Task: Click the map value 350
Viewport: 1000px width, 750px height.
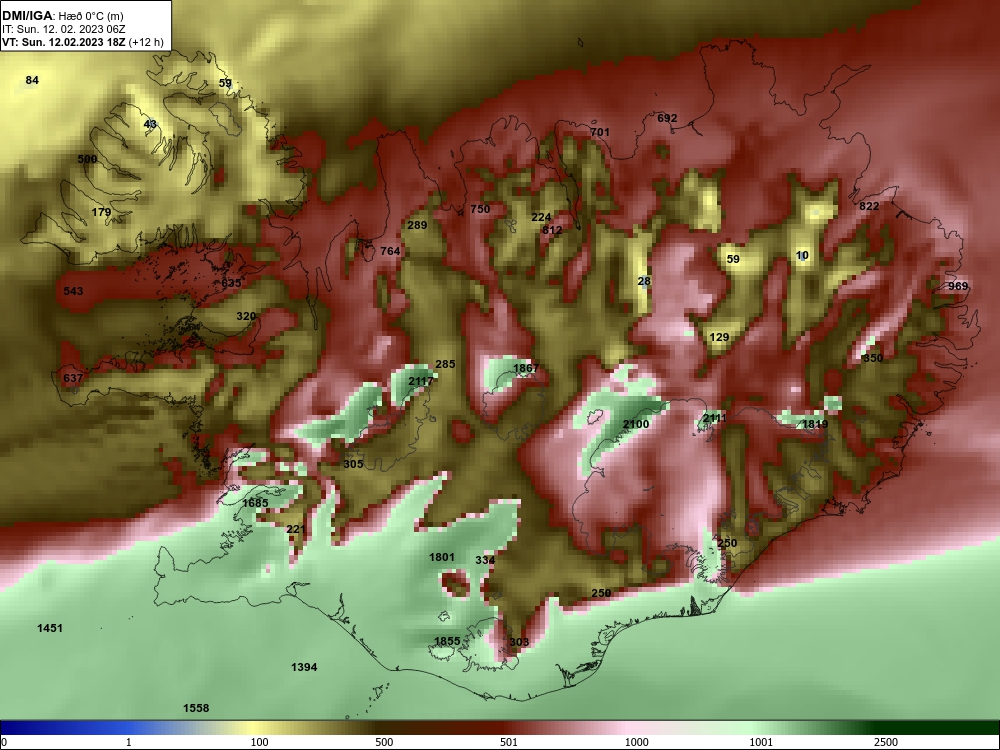Action: [873, 358]
